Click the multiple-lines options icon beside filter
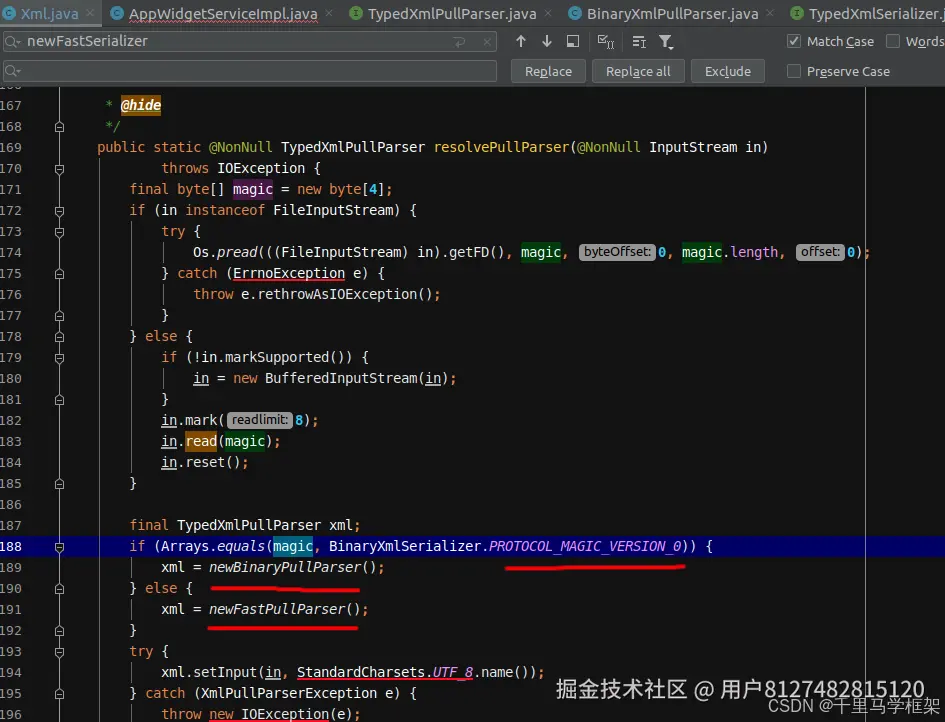 pos(639,41)
